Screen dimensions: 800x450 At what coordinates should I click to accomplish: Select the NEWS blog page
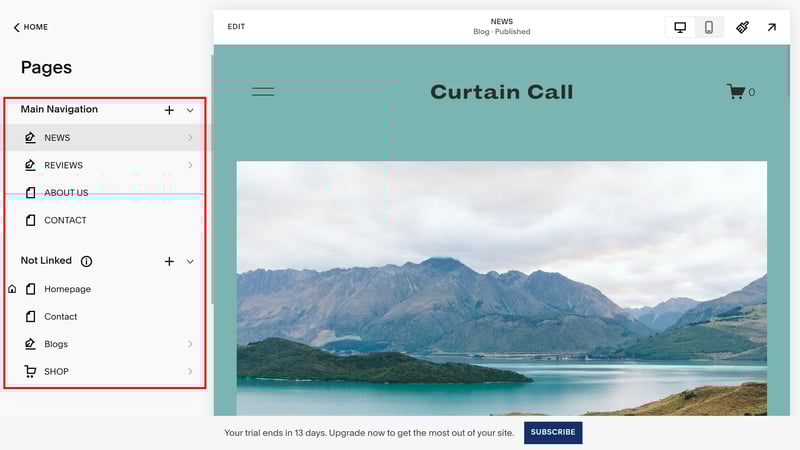tap(105, 138)
